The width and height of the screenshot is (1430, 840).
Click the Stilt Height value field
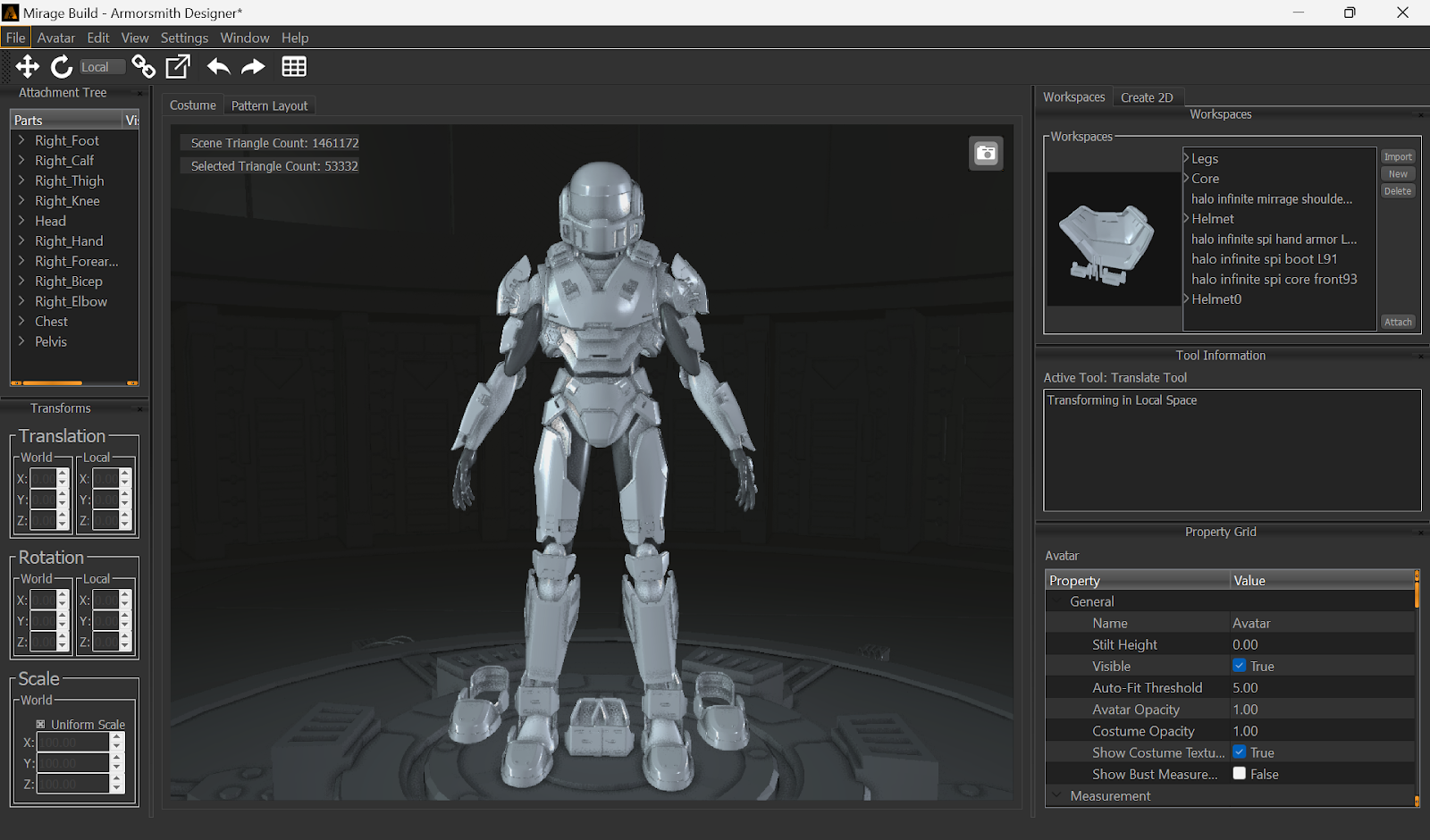pyautogui.click(x=1321, y=644)
